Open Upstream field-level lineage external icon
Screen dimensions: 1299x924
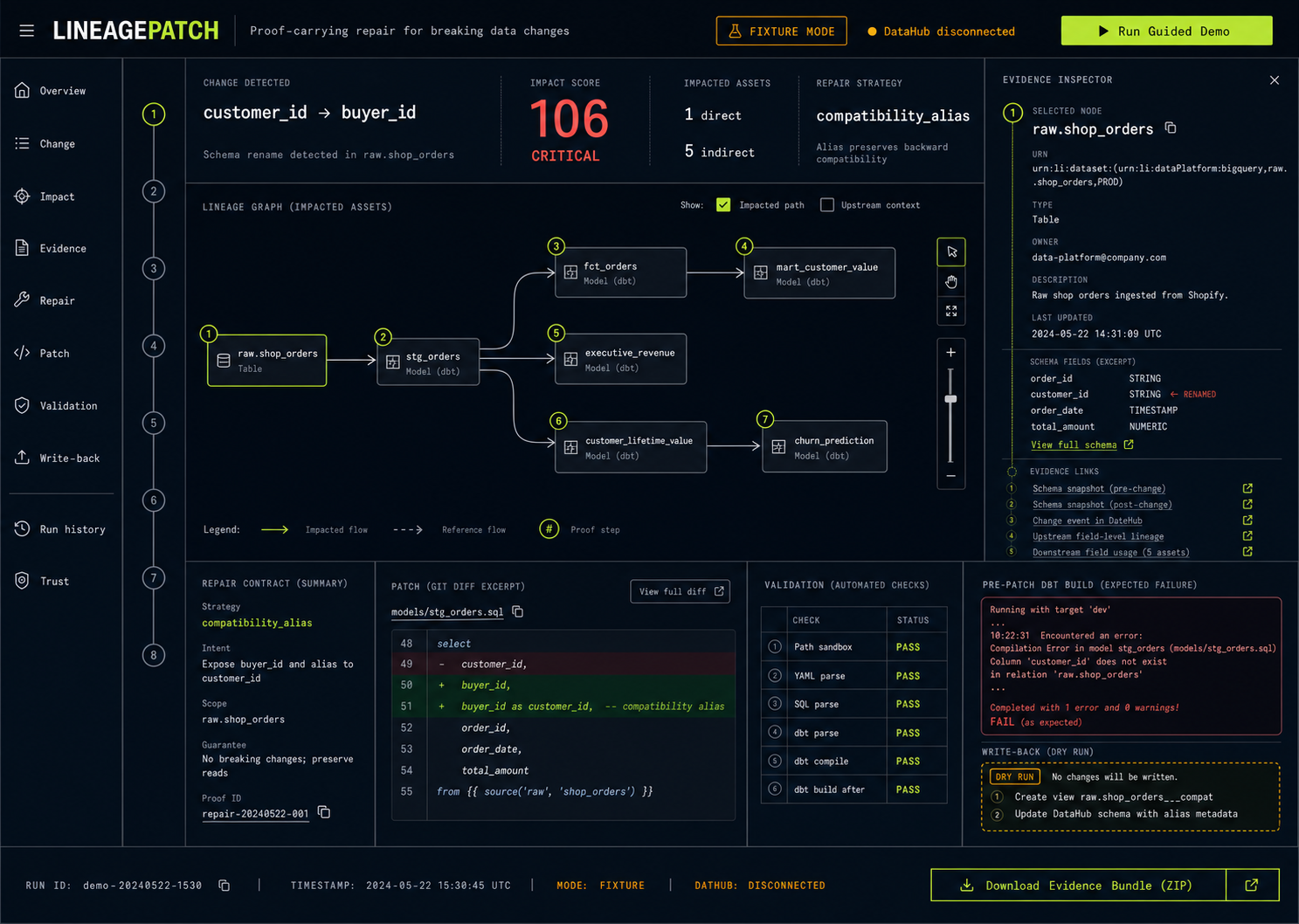tap(1247, 535)
